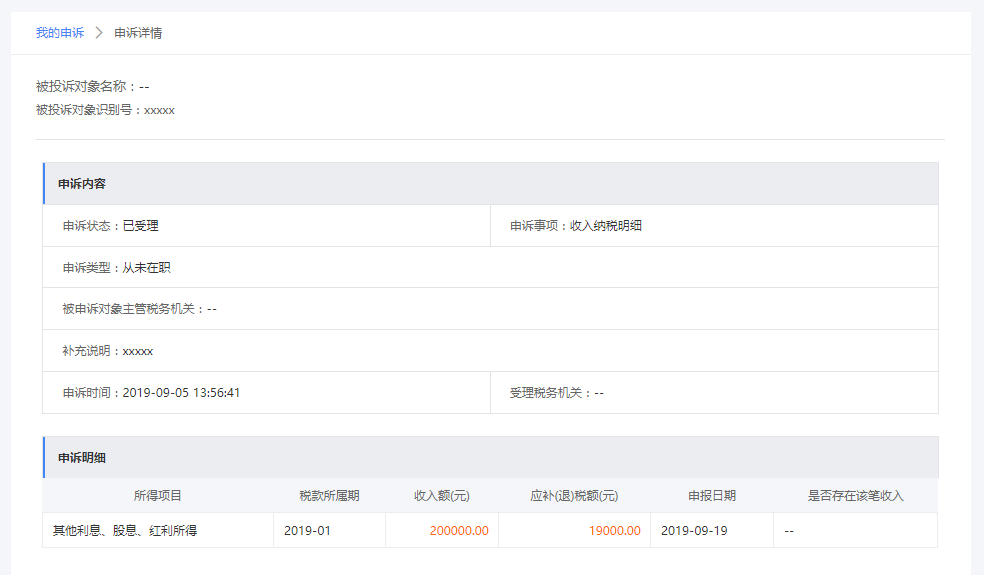The height and width of the screenshot is (575, 984).
Task: Click the 申诉明细 section header
Action: click(82, 458)
